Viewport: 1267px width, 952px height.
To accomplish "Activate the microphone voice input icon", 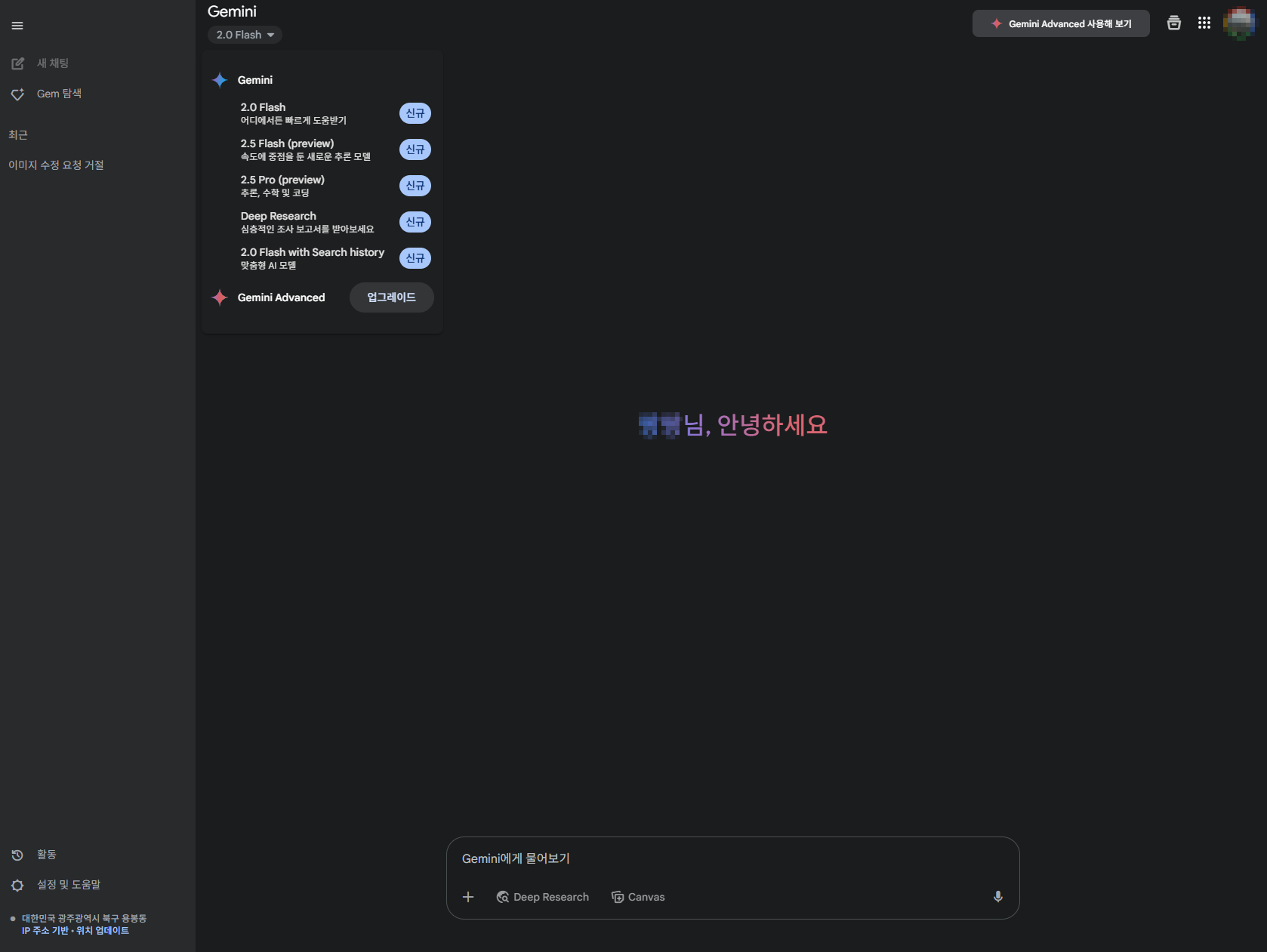I will [x=998, y=897].
